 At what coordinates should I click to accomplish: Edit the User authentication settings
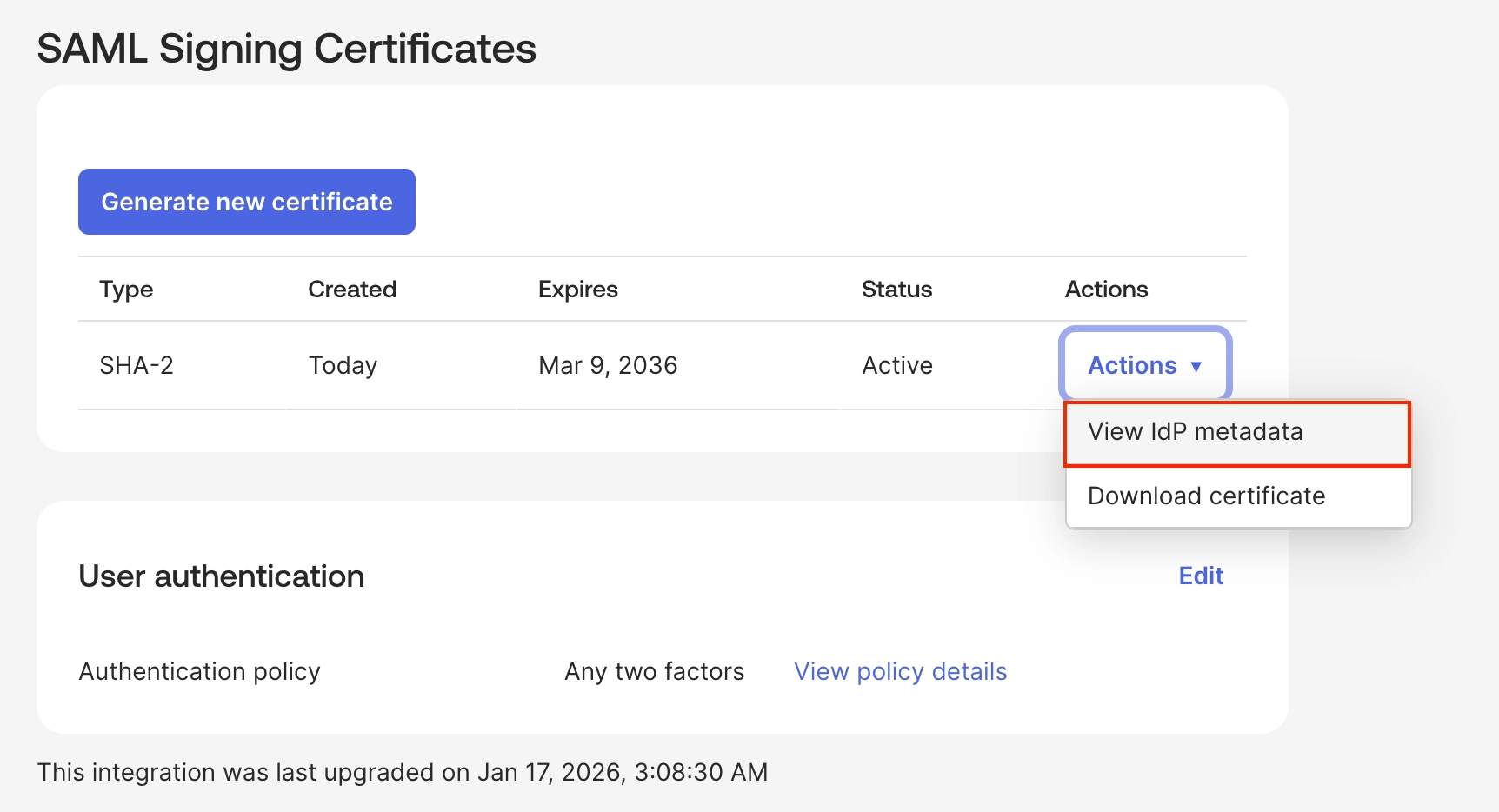click(x=1200, y=576)
